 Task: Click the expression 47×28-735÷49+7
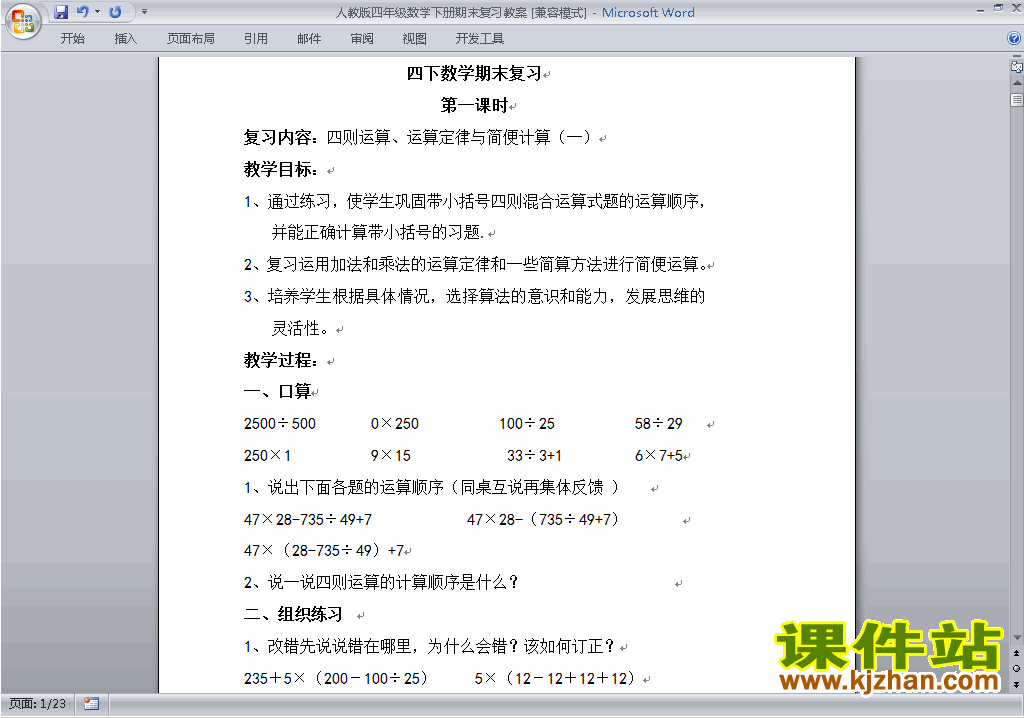click(x=308, y=519)
